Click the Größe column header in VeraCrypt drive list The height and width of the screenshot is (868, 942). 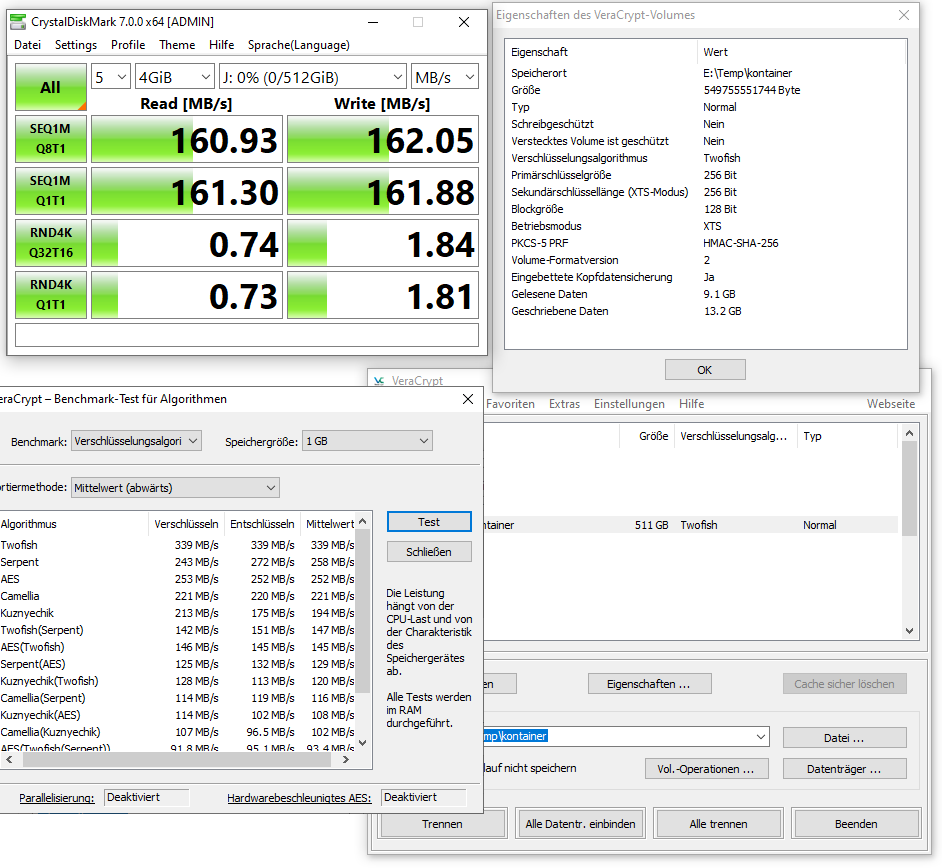pos(646,436)
